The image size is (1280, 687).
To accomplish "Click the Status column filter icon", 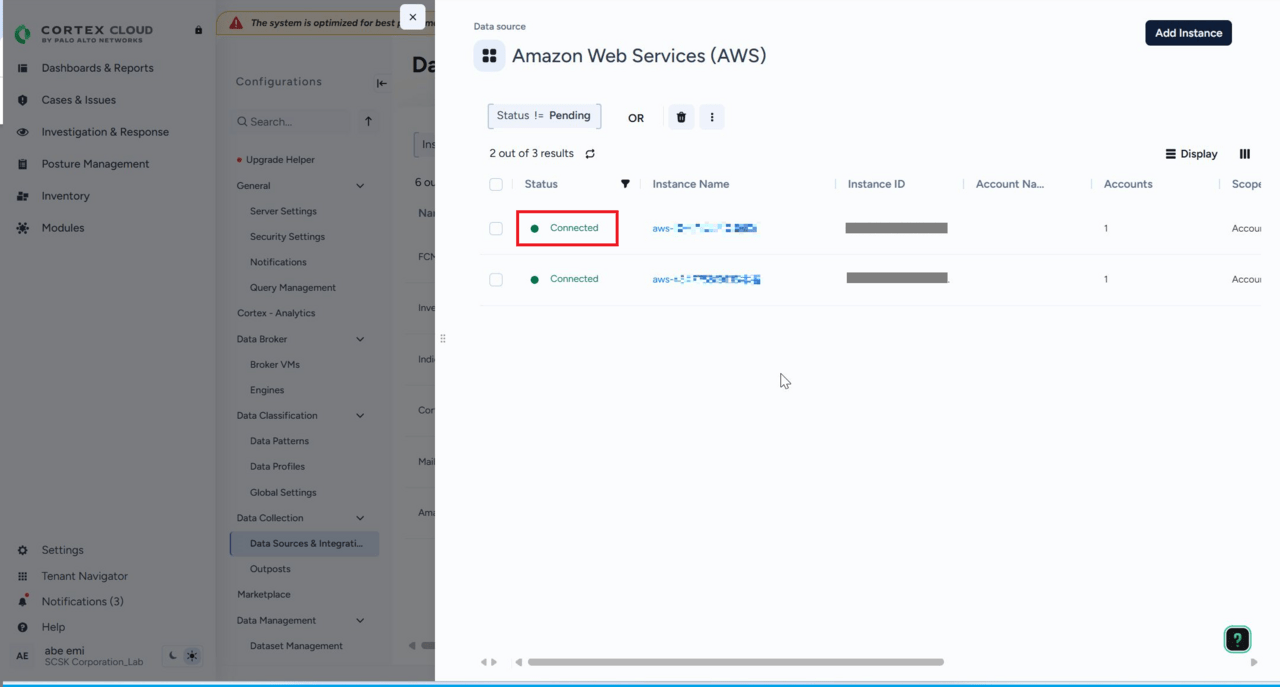I will tap(625, 184).
